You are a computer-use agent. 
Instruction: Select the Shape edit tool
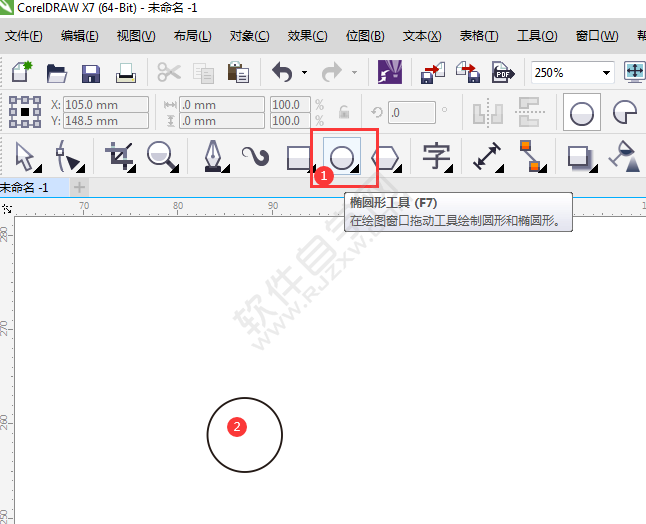click(70, 157)
